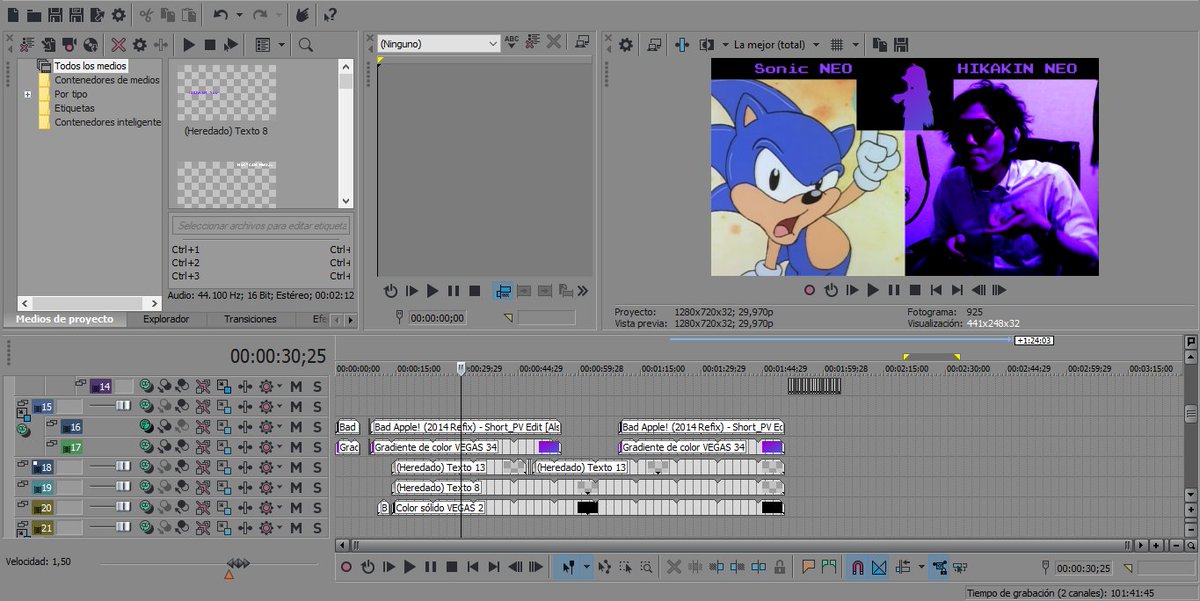This screenshot has width=1200, height=601.
Task: Switch to the Transiciones tab
Action: pyautogui.click(x=250, y=319)
